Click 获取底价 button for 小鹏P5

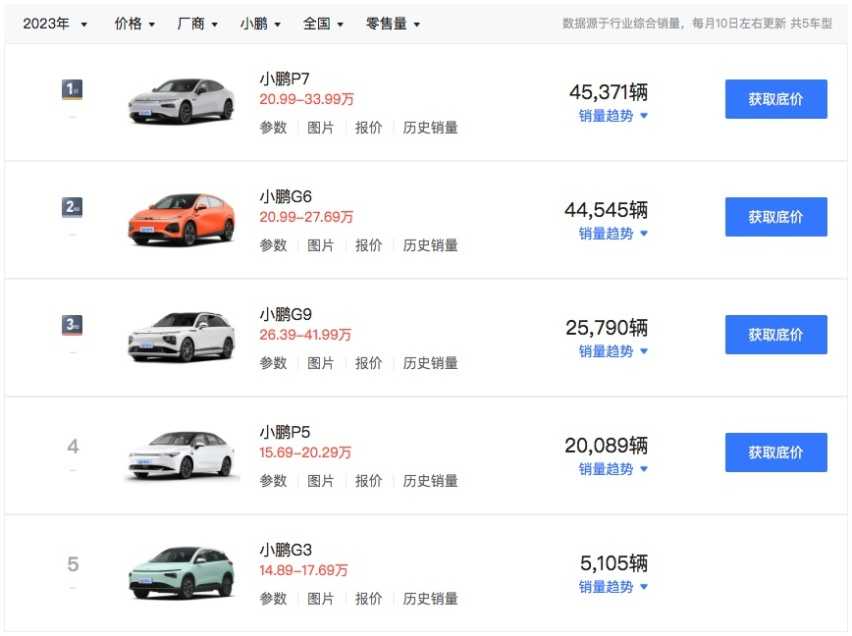coord(776,452)
